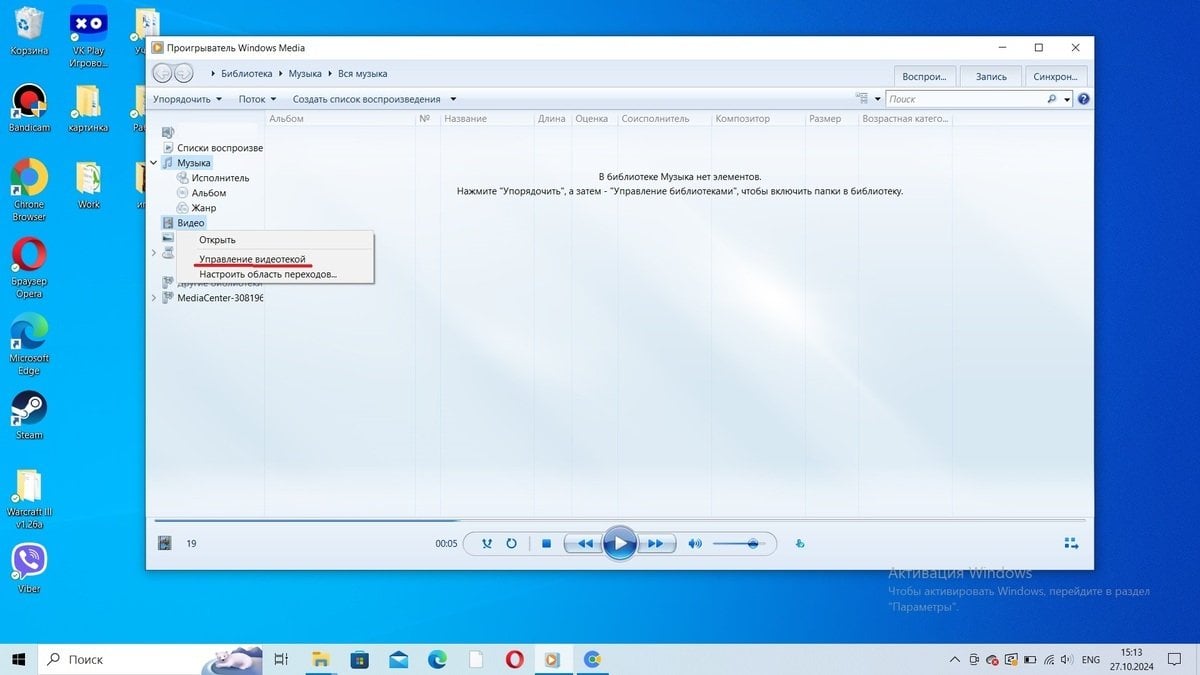Toggle shuffle mode in playback bar

(x=487, y=544)
